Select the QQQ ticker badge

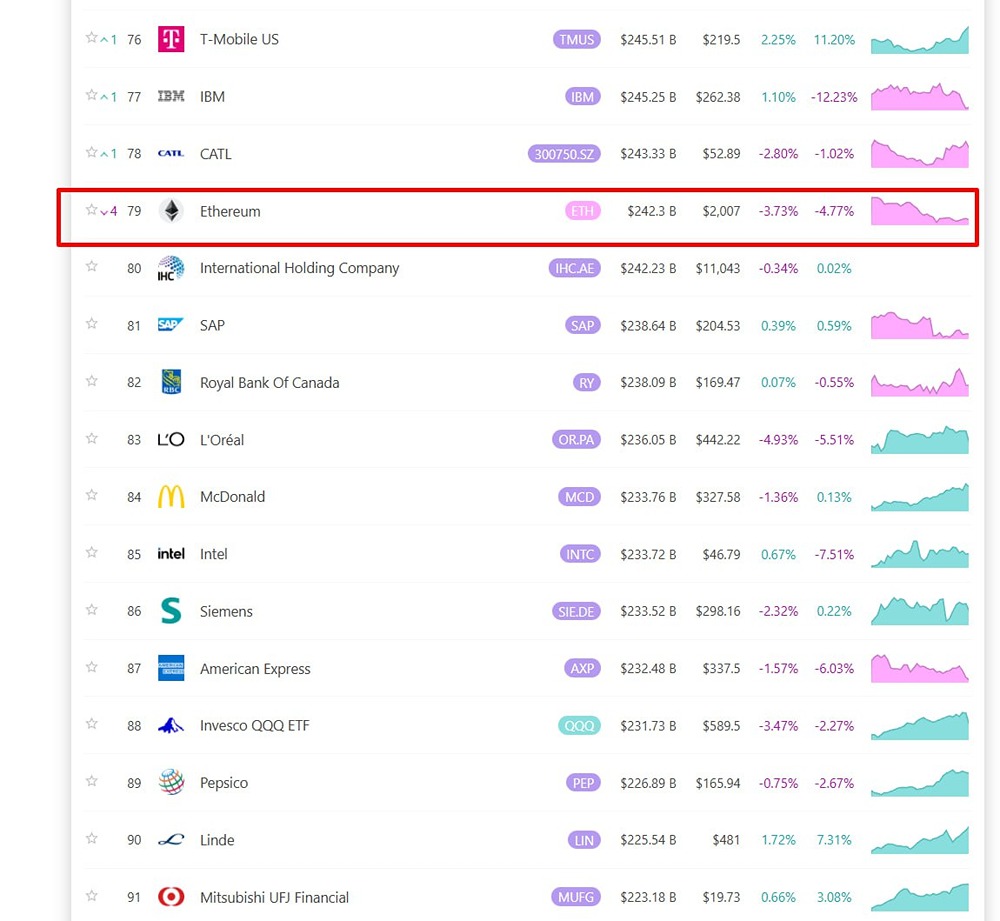[x=579, y=726]
